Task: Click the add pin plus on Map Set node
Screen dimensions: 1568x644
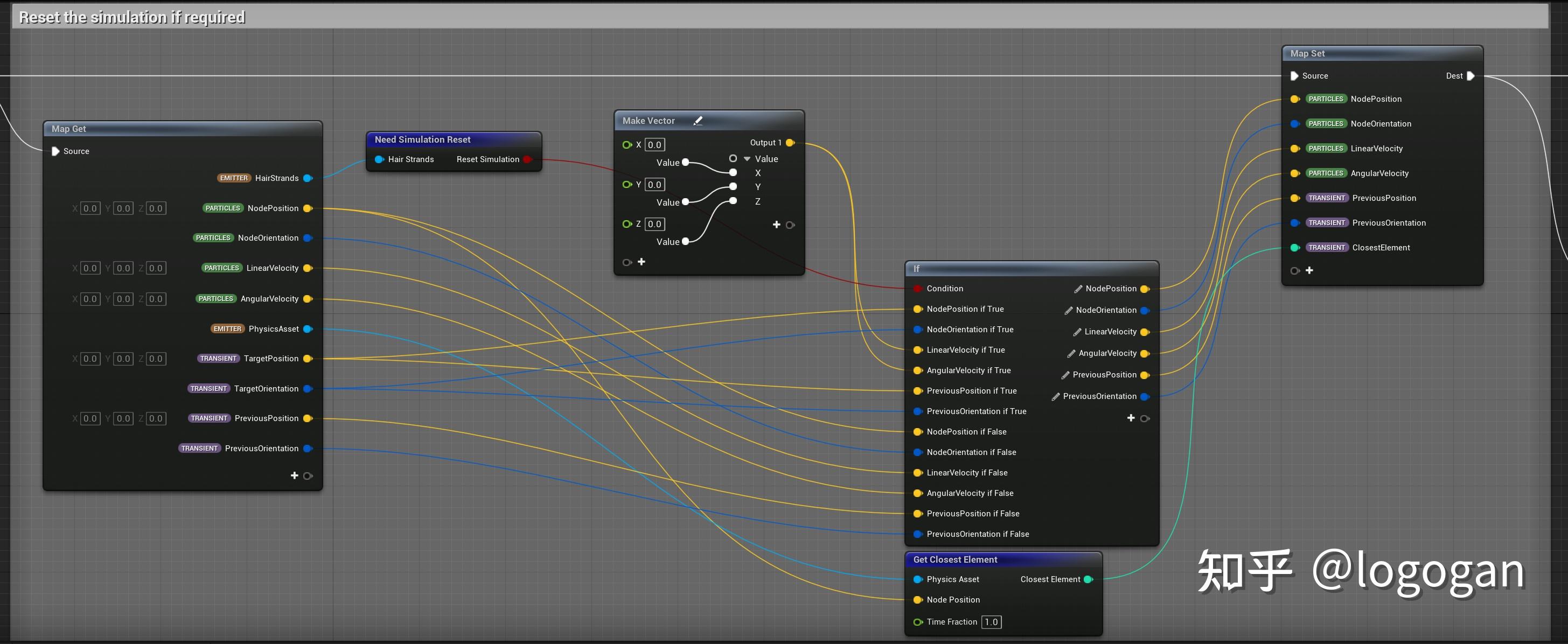Action: pyautogui.click(x=1309, y=270)
